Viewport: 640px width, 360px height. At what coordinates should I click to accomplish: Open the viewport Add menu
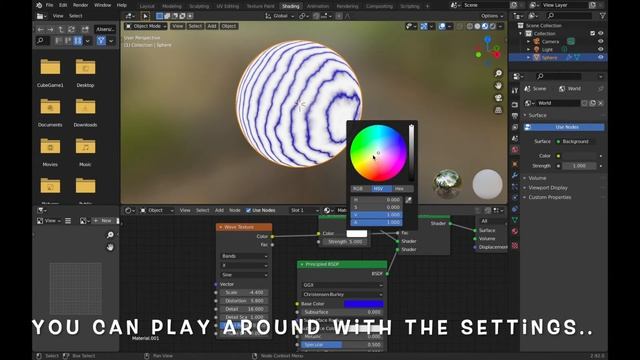[211, 26]
